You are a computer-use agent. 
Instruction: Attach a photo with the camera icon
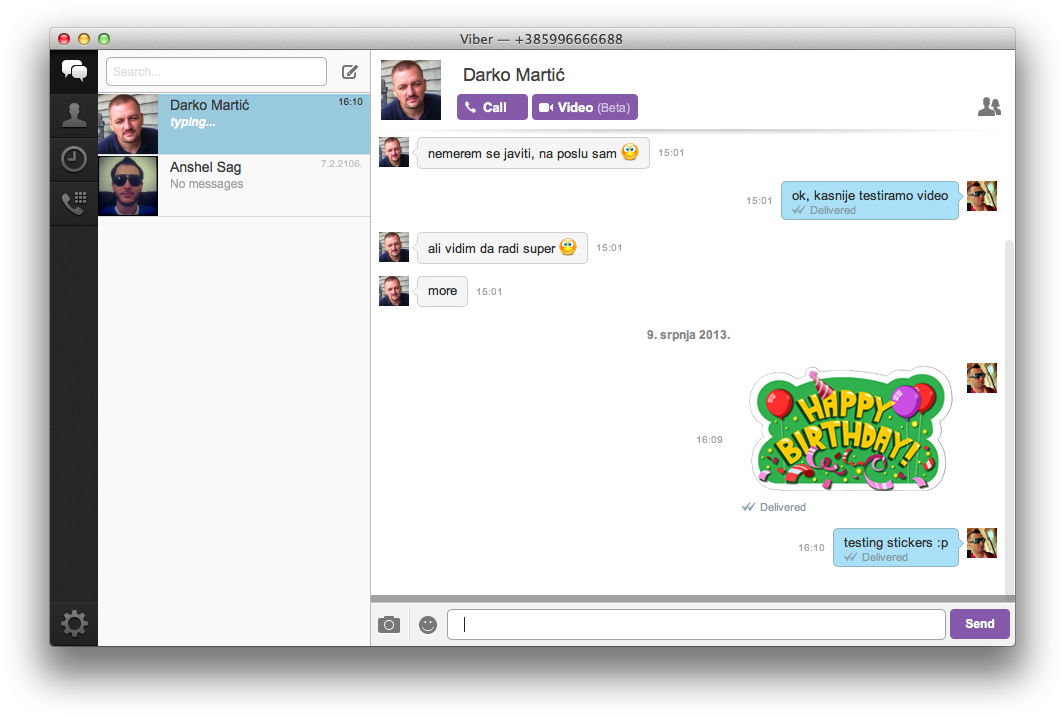point(389,623)
